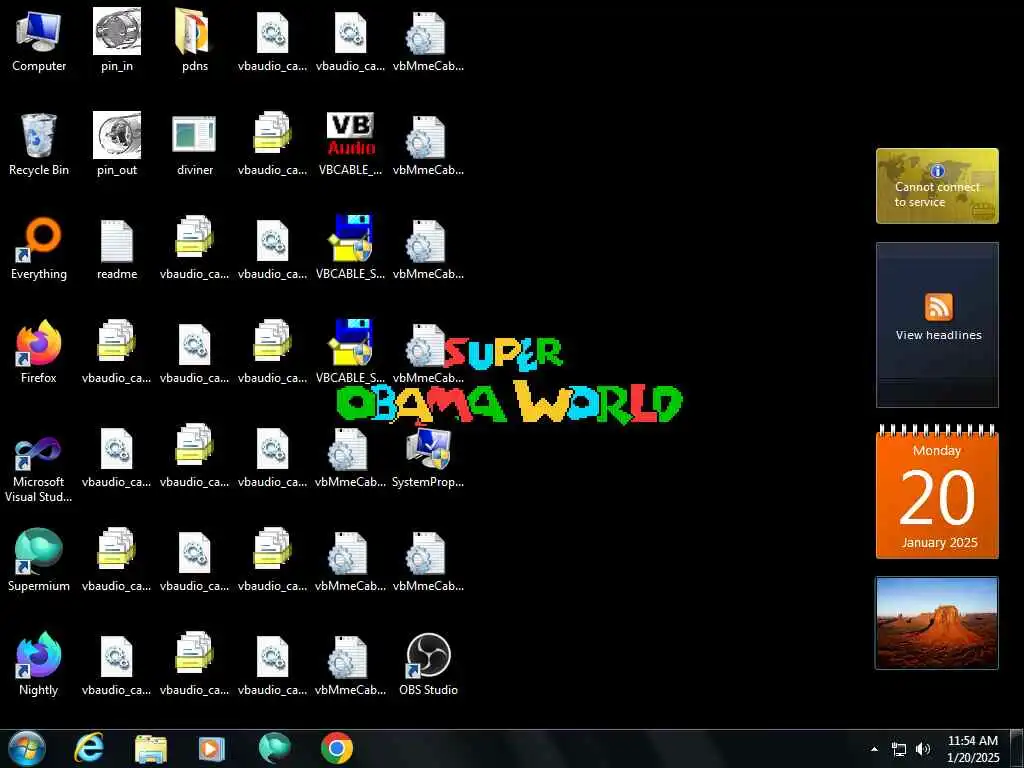Image resolution: width=1024 pixels, height=768 pixels.
Task: Click the slideshow gadget desert picture
Action: click(937, 623)
